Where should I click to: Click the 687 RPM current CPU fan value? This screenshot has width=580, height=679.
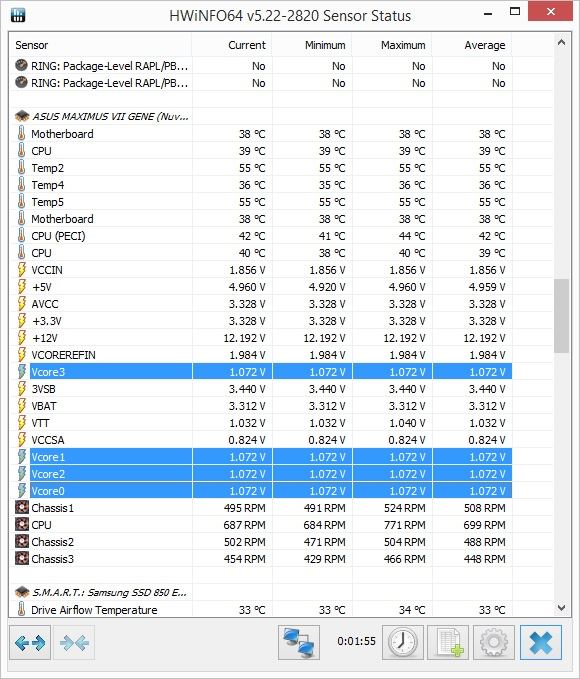point(244,525)
